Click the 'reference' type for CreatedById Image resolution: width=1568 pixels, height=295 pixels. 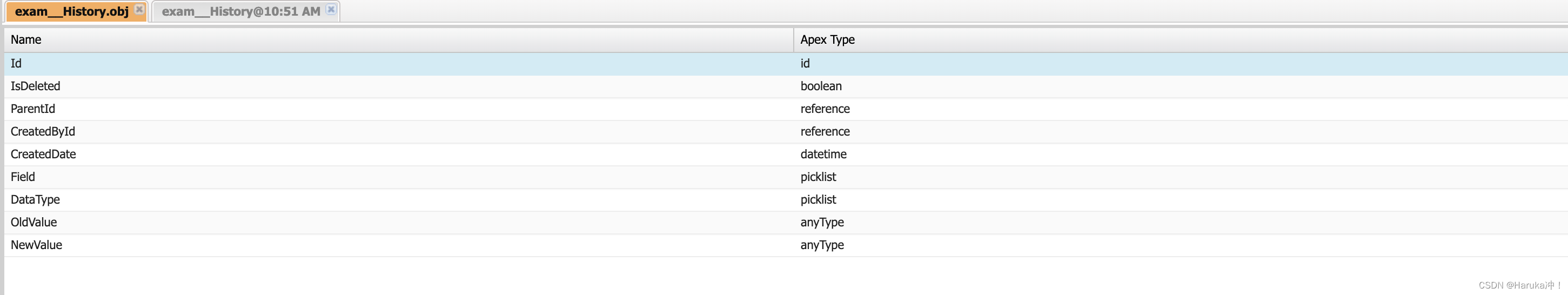825,131
